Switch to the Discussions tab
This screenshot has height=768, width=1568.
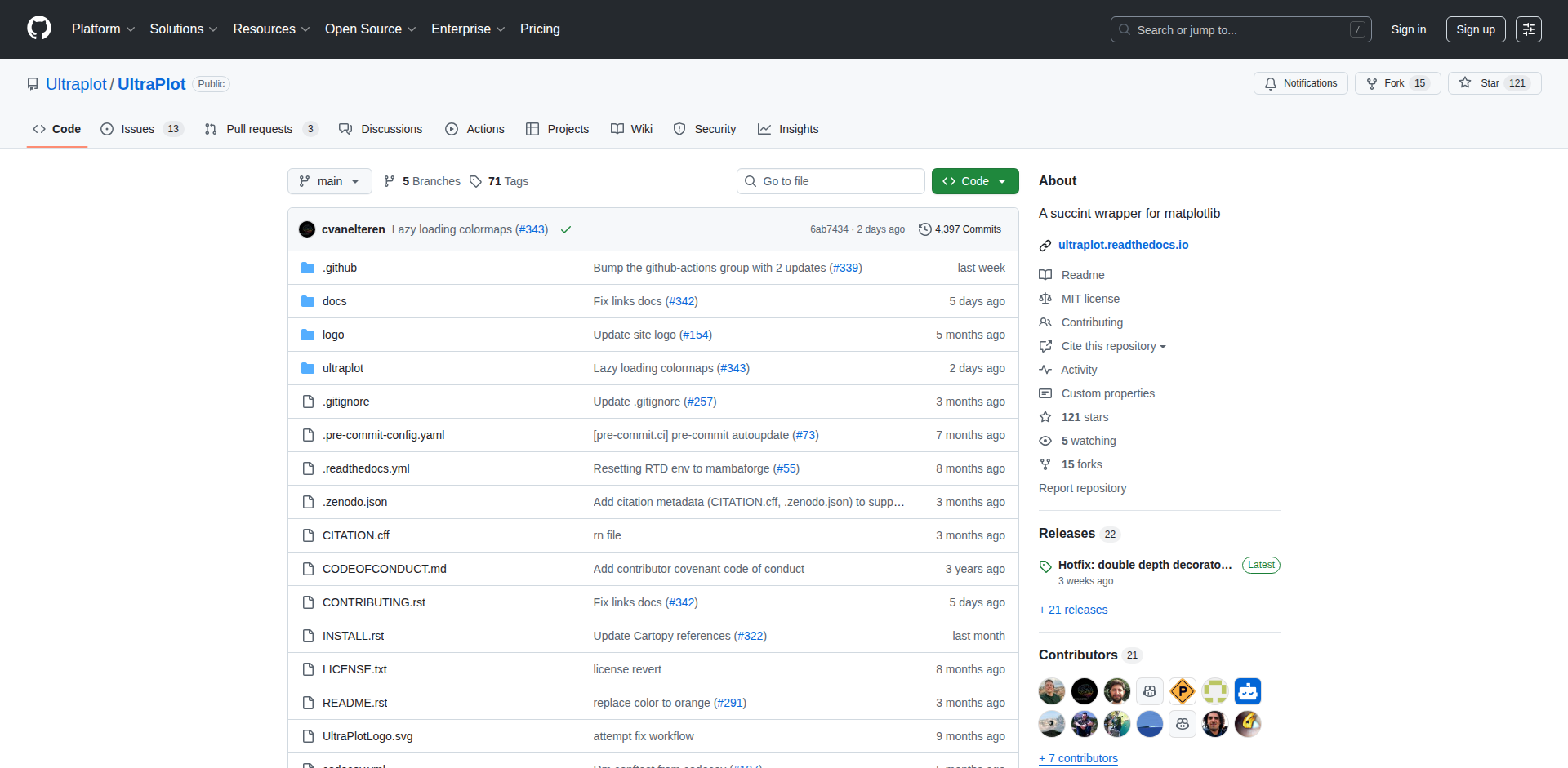tap(381, 129)
